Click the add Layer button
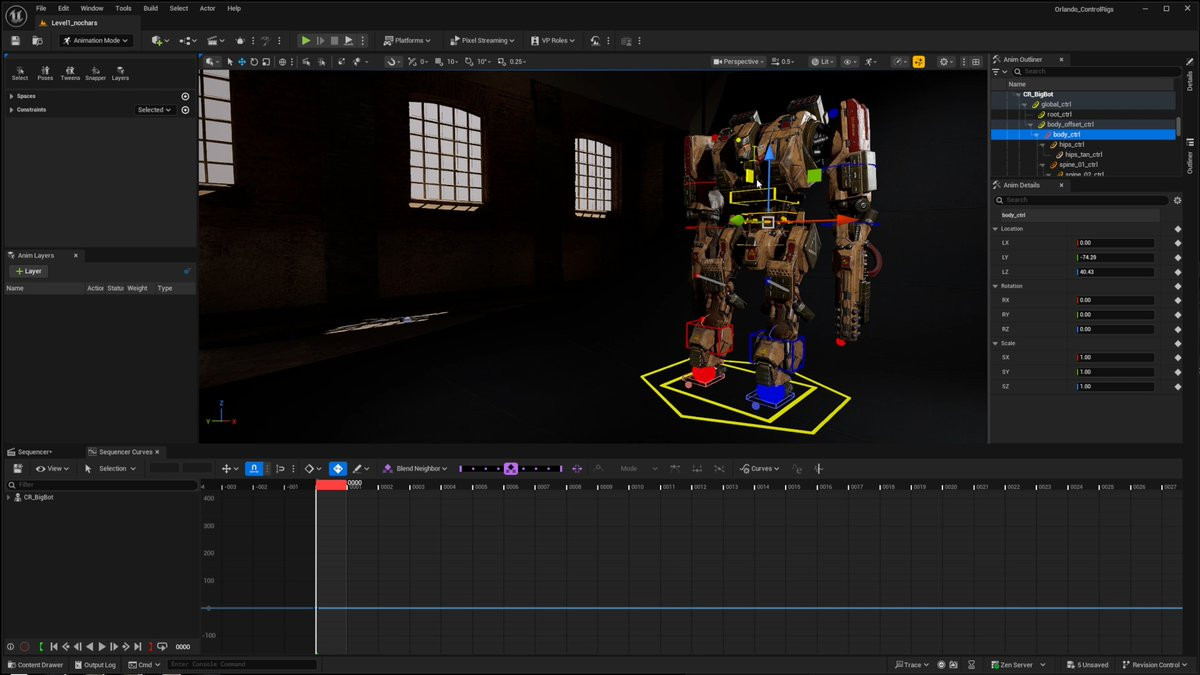1200x675 pixels. coord(29,271)
